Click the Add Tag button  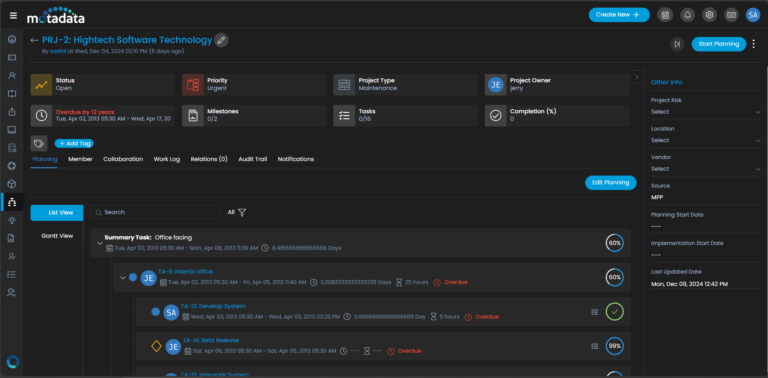pos(74,143)
